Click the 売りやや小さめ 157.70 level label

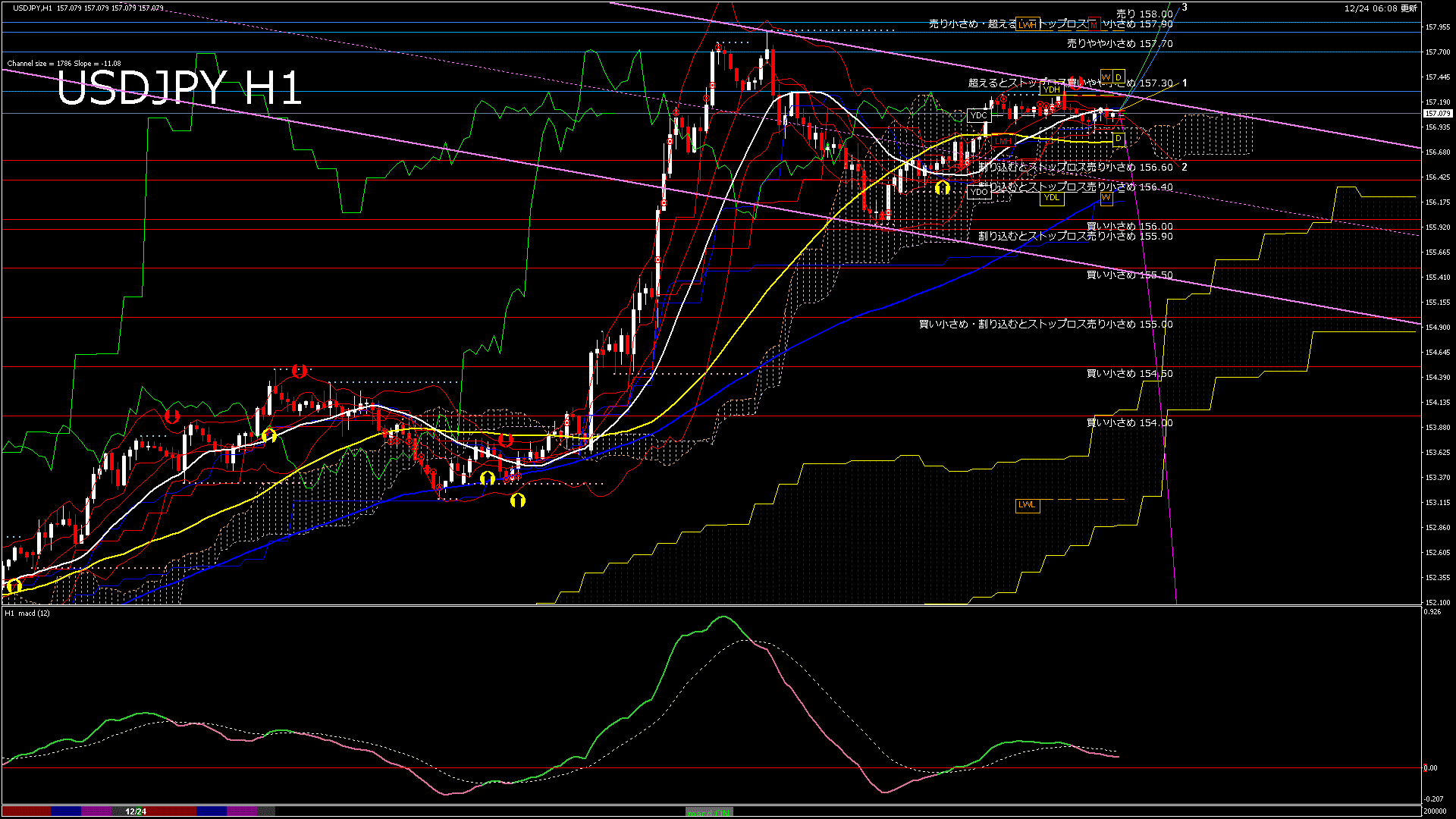(x=1119, y=44)
